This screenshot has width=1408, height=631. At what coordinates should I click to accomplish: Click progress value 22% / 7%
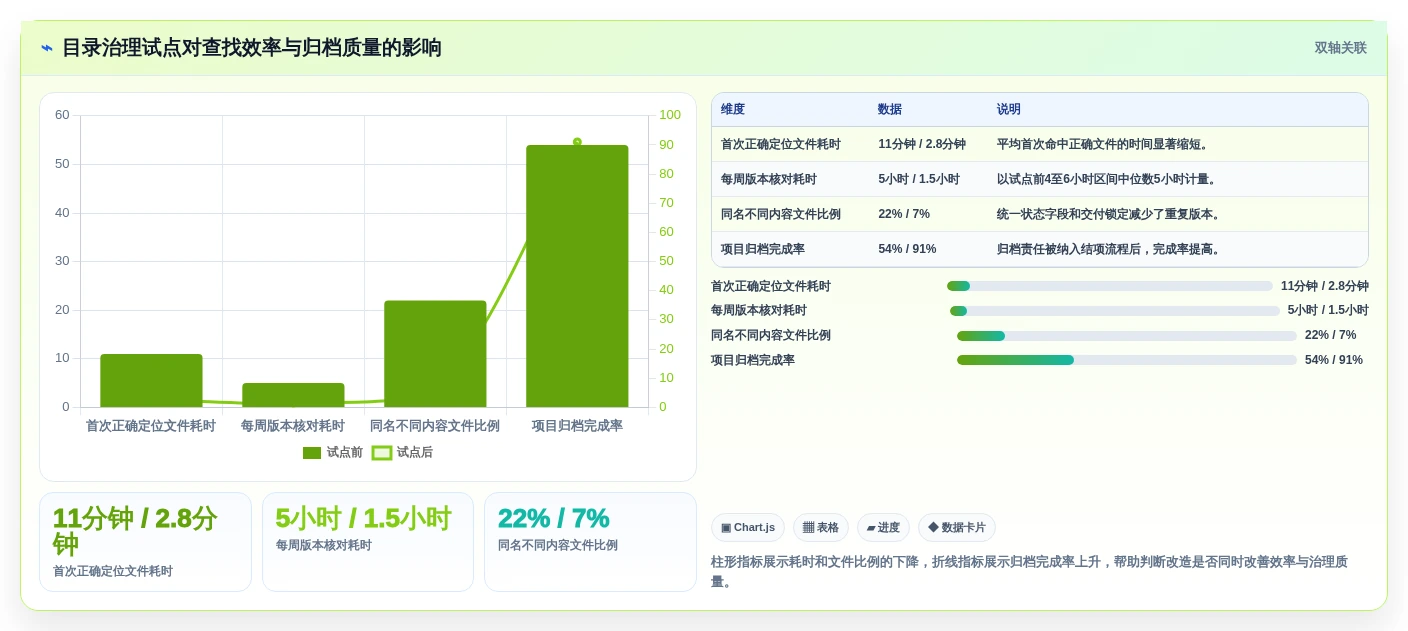(x=1331, y=335)
